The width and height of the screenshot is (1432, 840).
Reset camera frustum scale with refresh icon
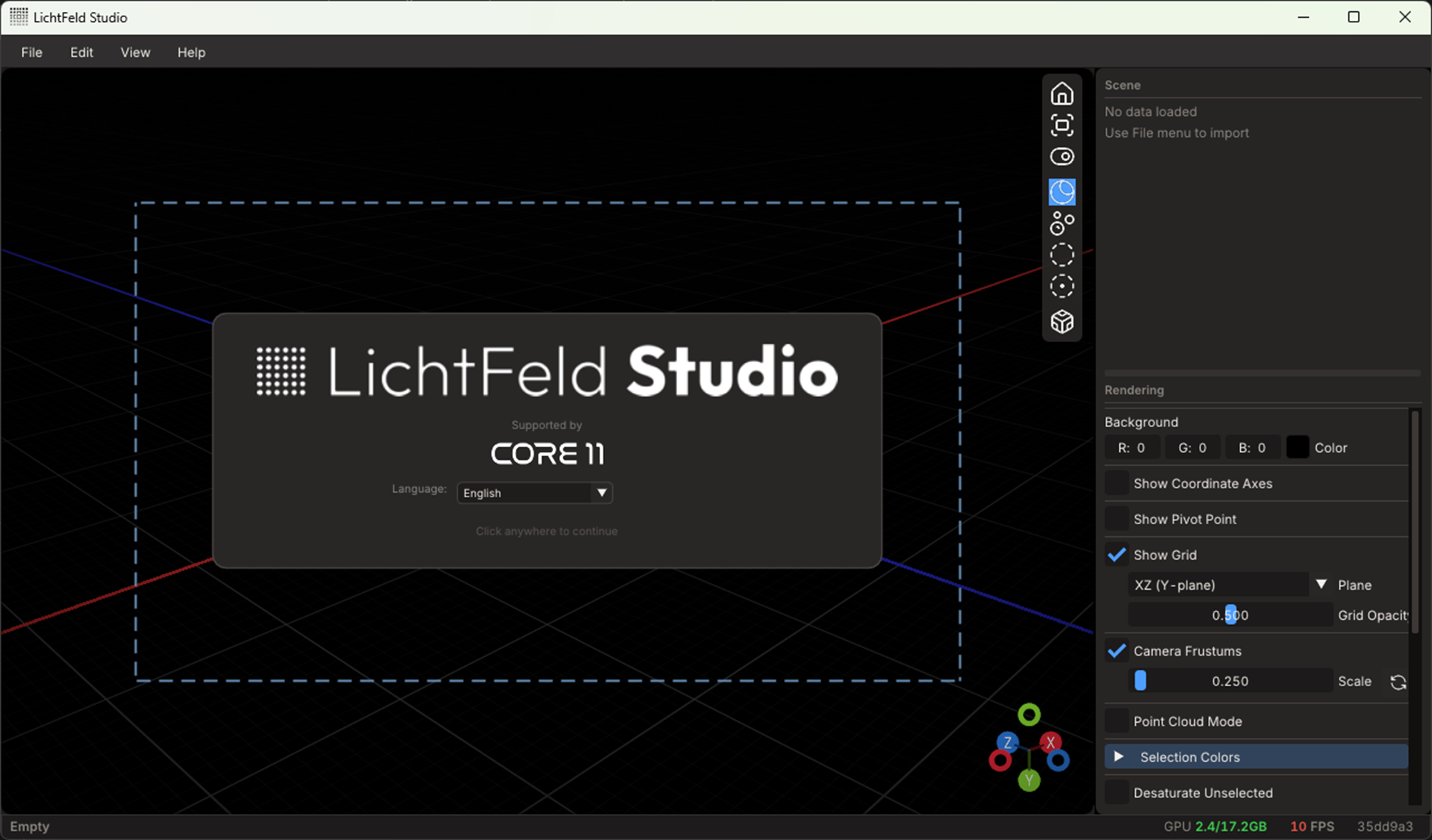pyautogui.click(x=1398, y=682)
